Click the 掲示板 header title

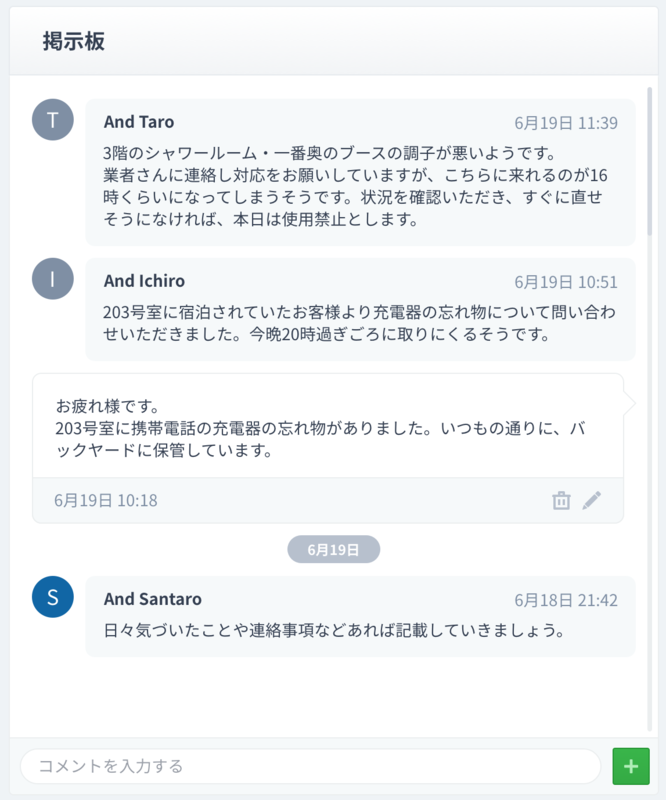click(74, 41)
